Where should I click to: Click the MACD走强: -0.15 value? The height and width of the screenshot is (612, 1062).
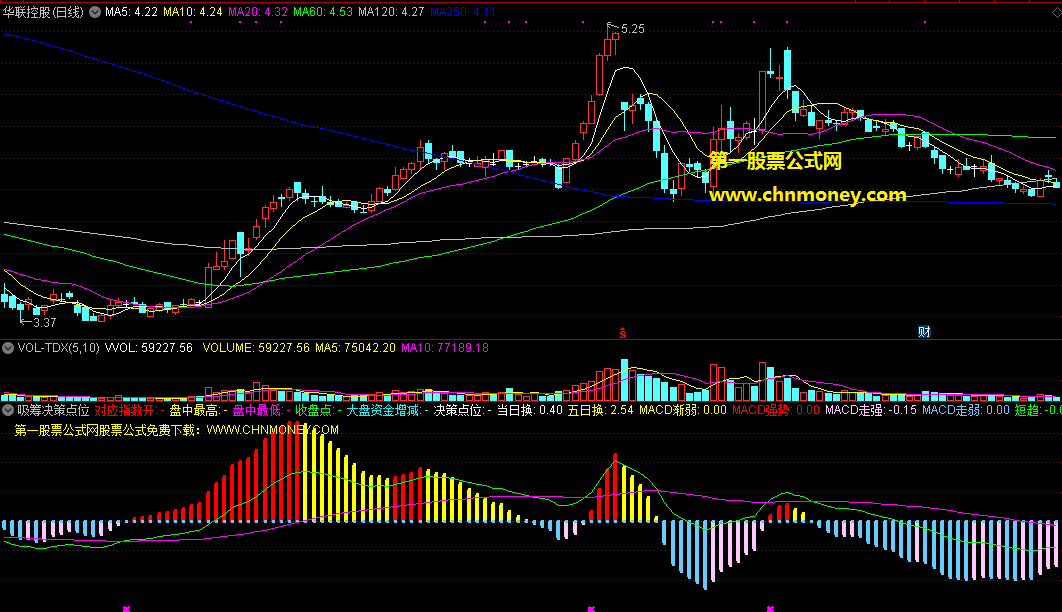point(871,410)
